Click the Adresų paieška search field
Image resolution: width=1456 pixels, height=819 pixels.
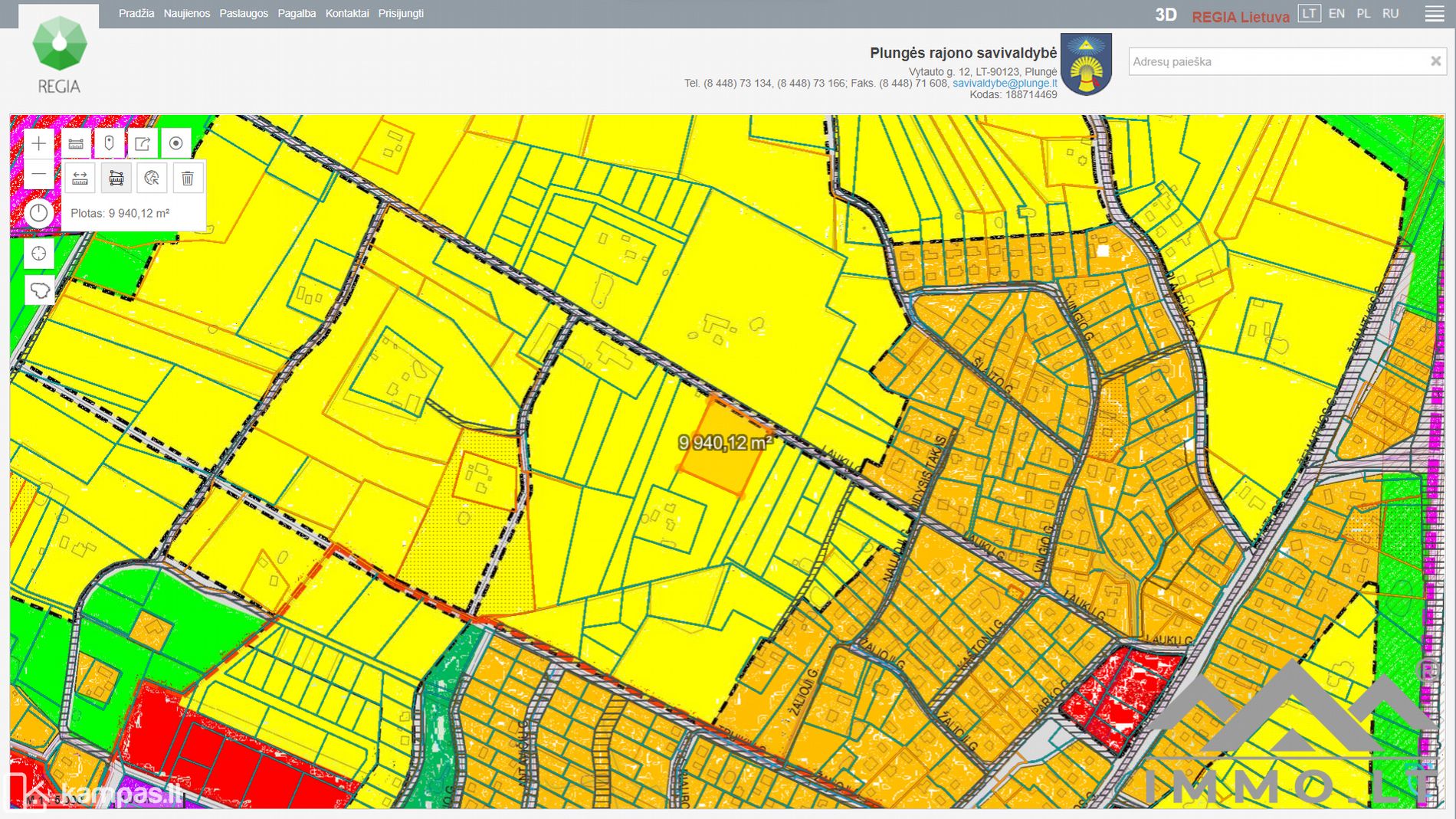tap(1276, 61)
